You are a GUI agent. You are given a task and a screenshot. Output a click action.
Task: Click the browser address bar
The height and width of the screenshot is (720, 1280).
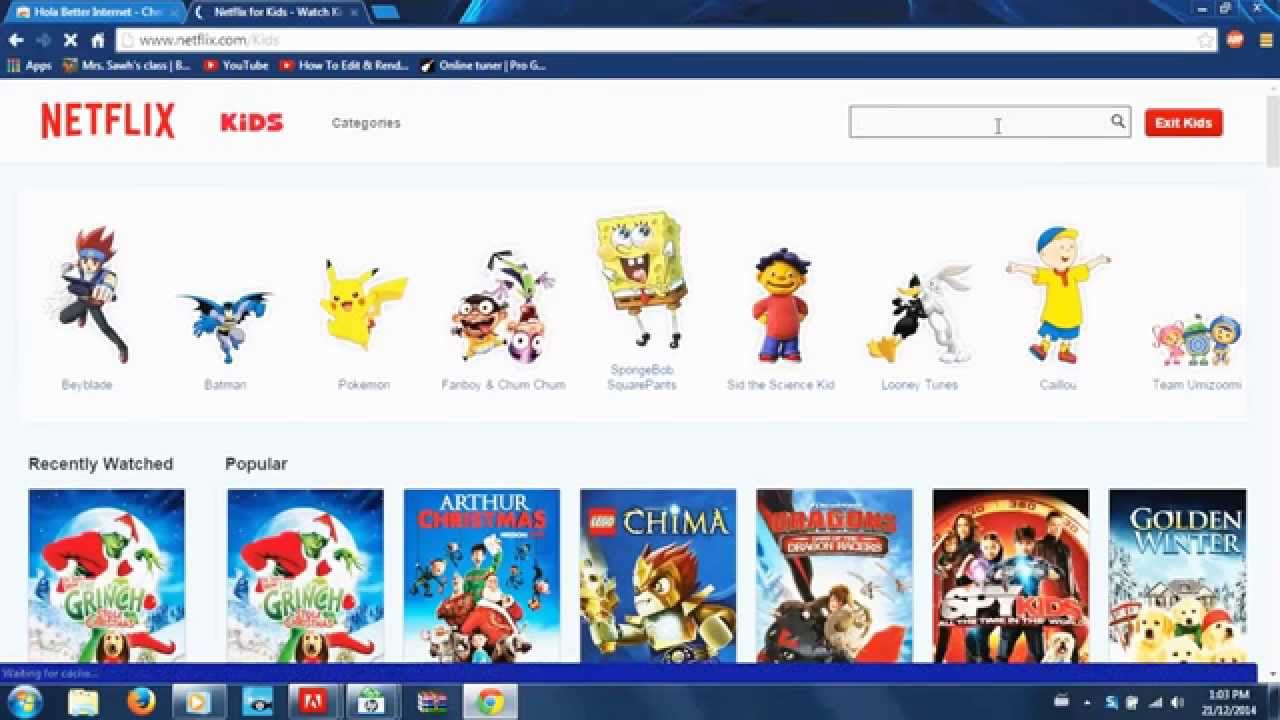[x=665, y=40]
